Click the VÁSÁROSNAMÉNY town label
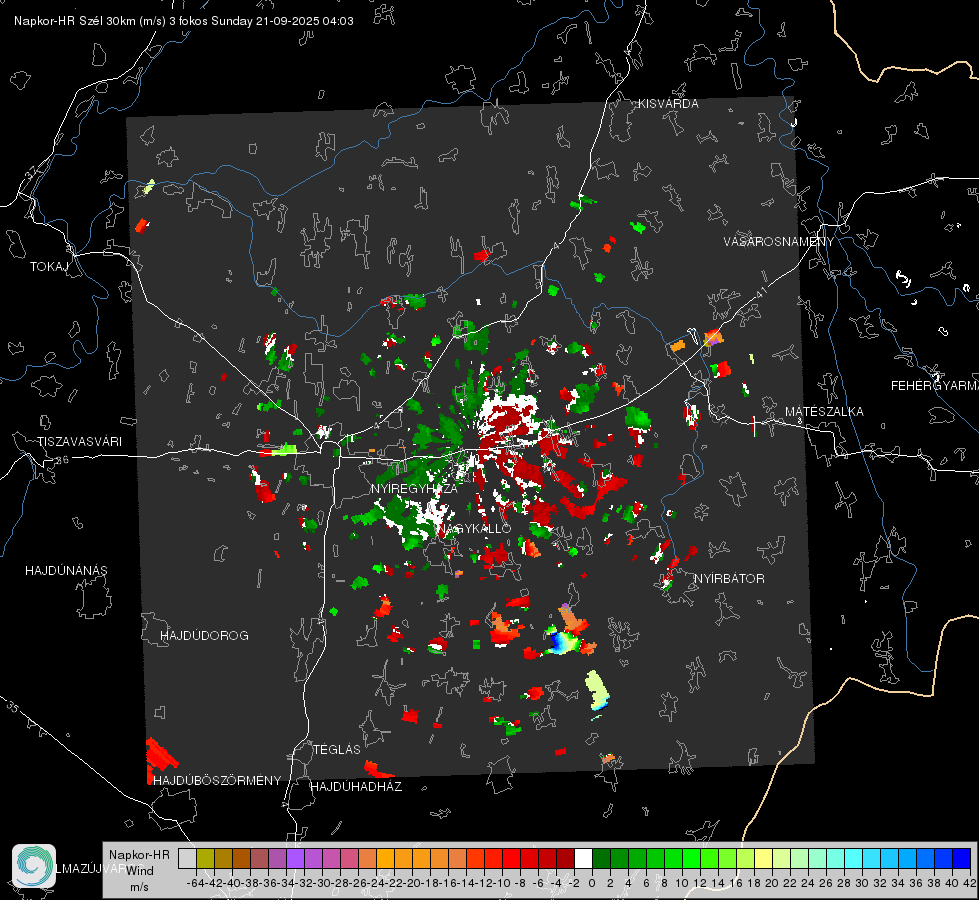Screen dimensions: 979x900 tap(779, 242)
